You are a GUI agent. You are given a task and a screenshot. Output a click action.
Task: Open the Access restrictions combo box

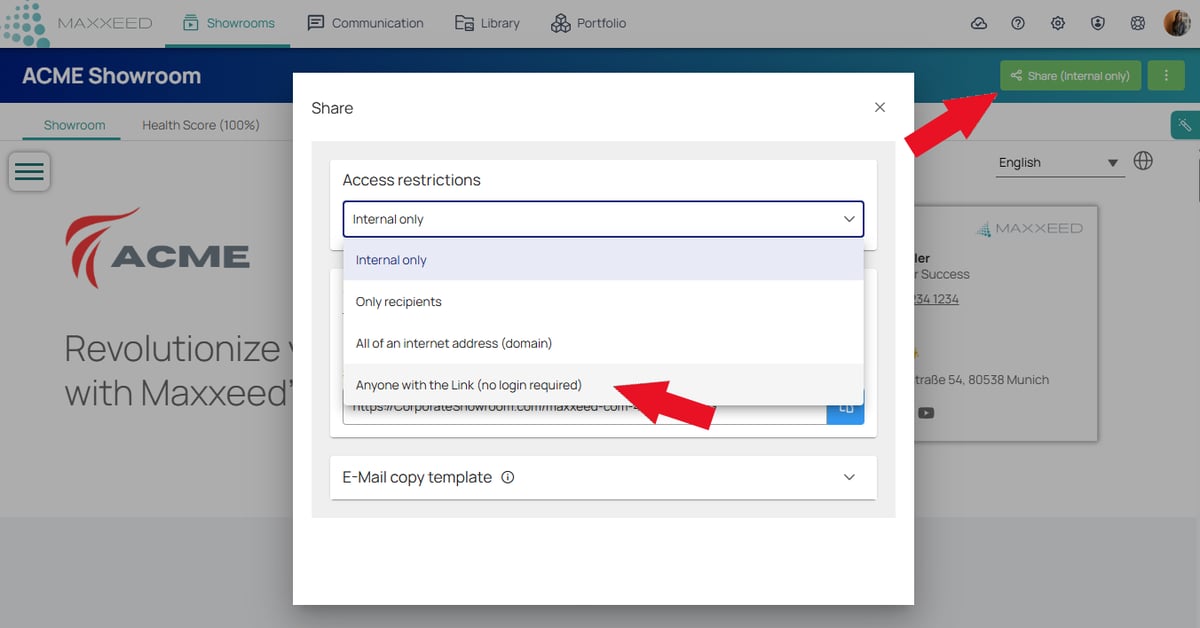tap(603, 219)
